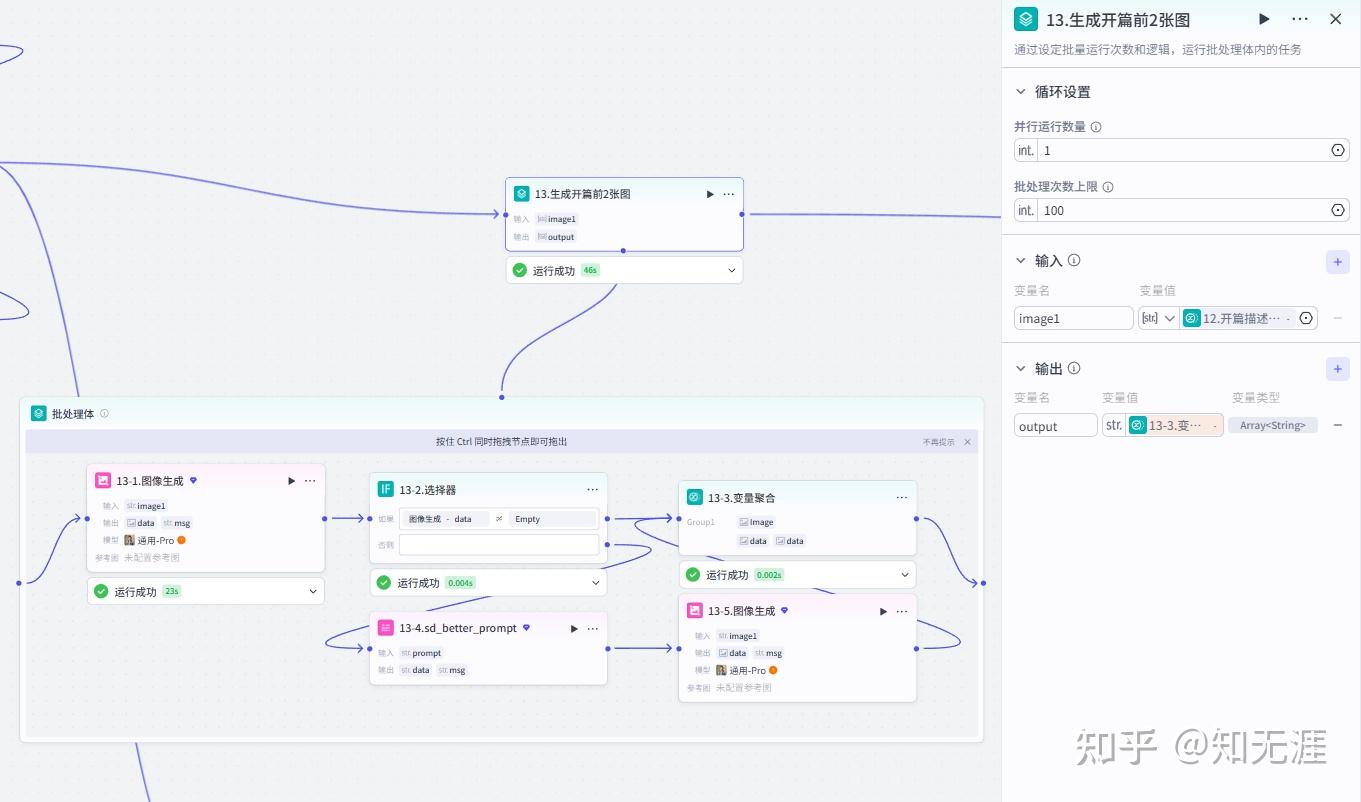
Task: Run the 13.生成开篇前2张图 node on canvas
Action: [x=710, y=194]
